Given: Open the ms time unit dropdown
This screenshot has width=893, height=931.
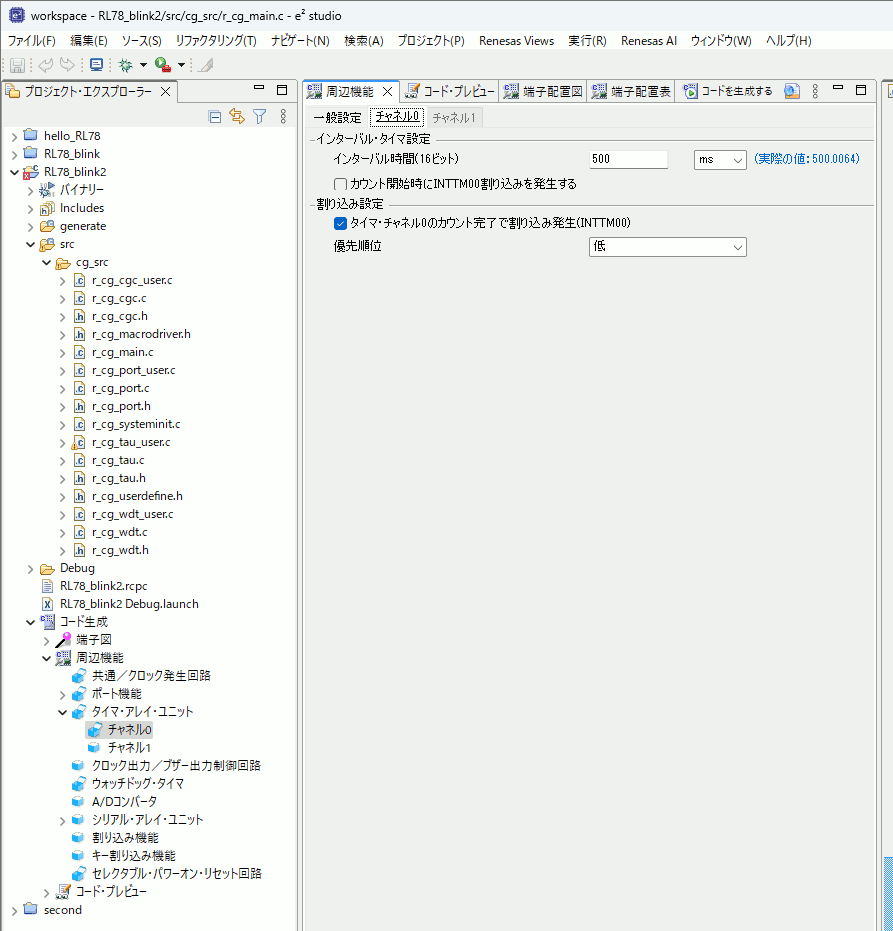Looking at the screenshot, I should pos(720,160).
